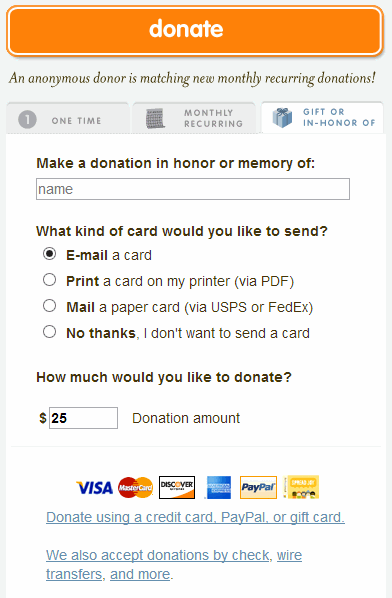Viewport: 392px width, 598px height.
Task: Click the donation amount field showing 25
Action: (x=84, y=418)
